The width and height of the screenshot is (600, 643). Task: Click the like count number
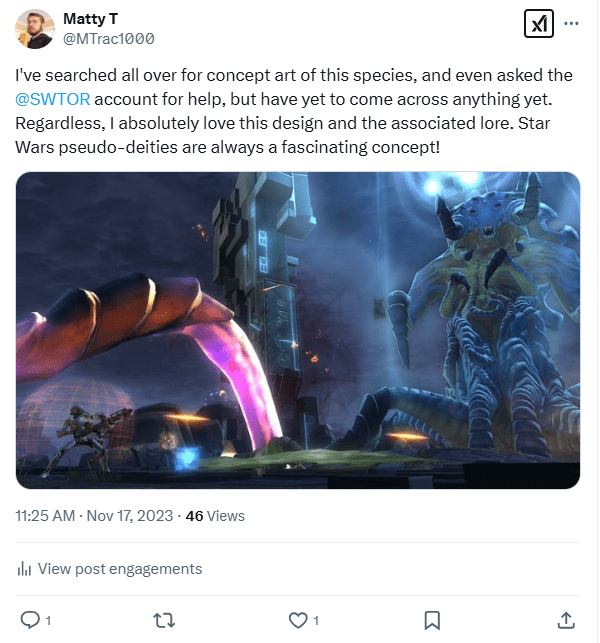pos(316,620)
